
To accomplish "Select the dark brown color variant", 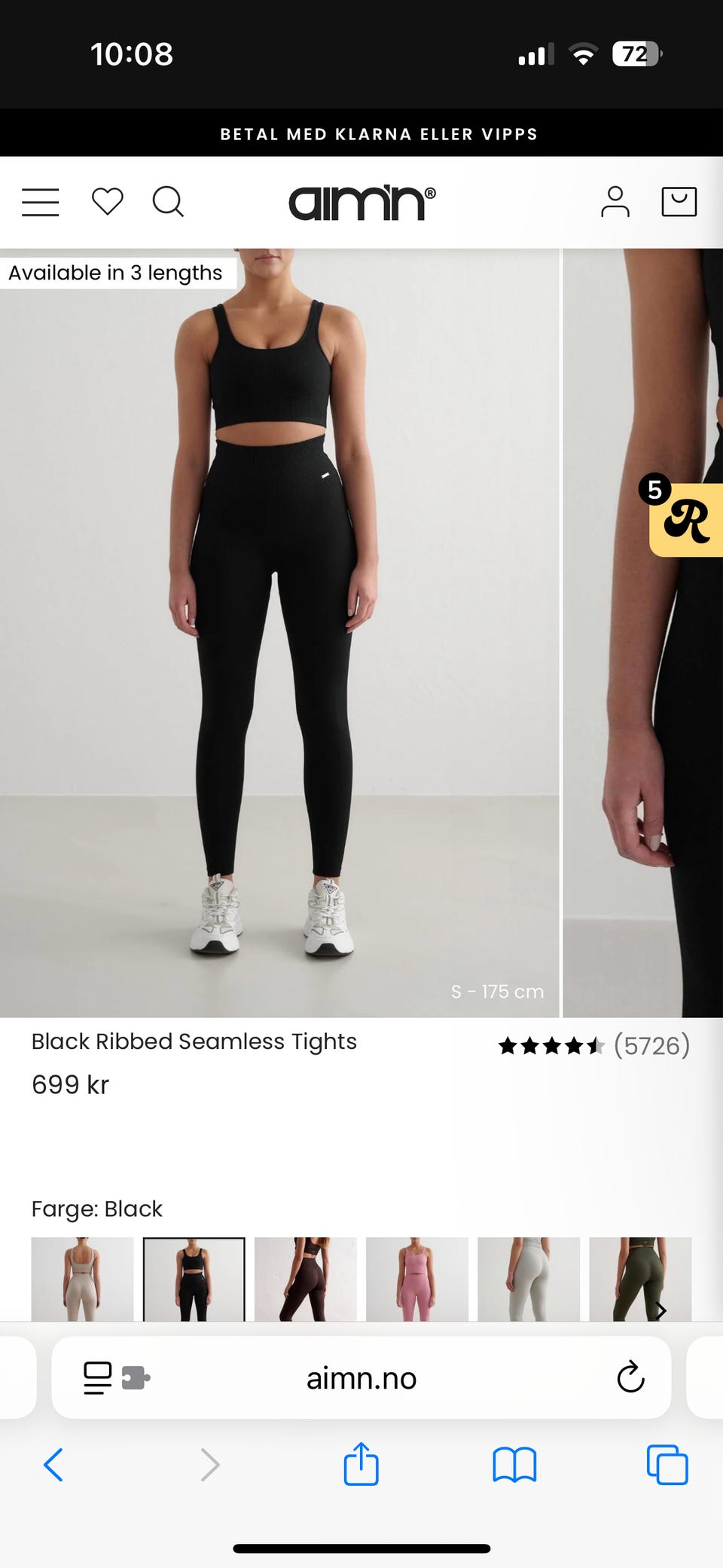I will [x=306, y=1279].
